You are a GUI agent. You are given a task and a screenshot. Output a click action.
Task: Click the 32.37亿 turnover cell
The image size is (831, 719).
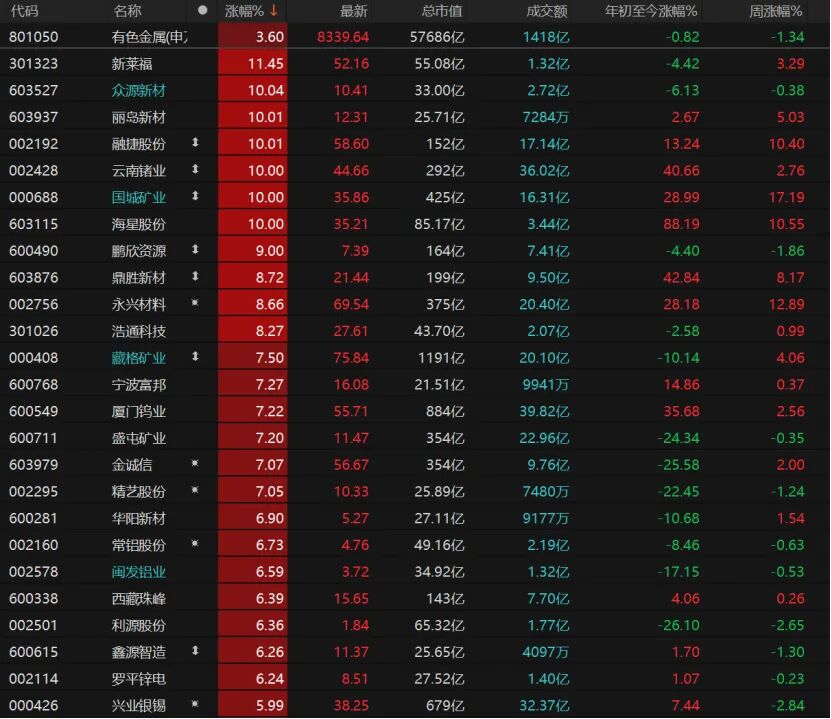(x=544, y=706)
